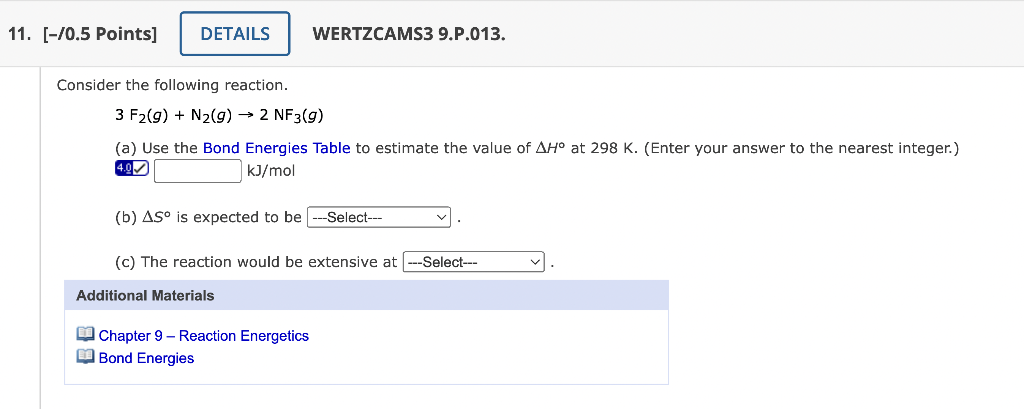1024x409 pixels.
Task: Open the Bond Energies Table link
Action: 277,148
